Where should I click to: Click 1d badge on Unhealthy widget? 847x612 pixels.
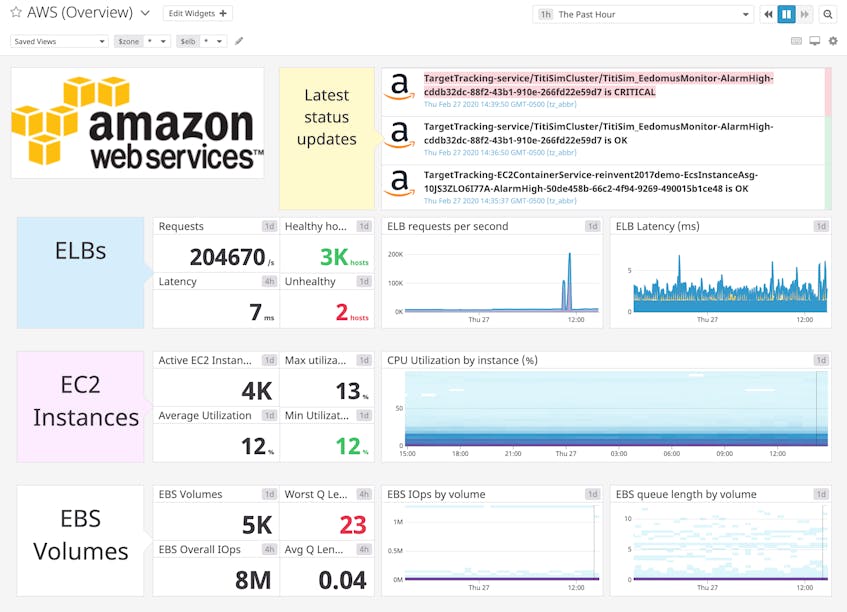point(364,281)
